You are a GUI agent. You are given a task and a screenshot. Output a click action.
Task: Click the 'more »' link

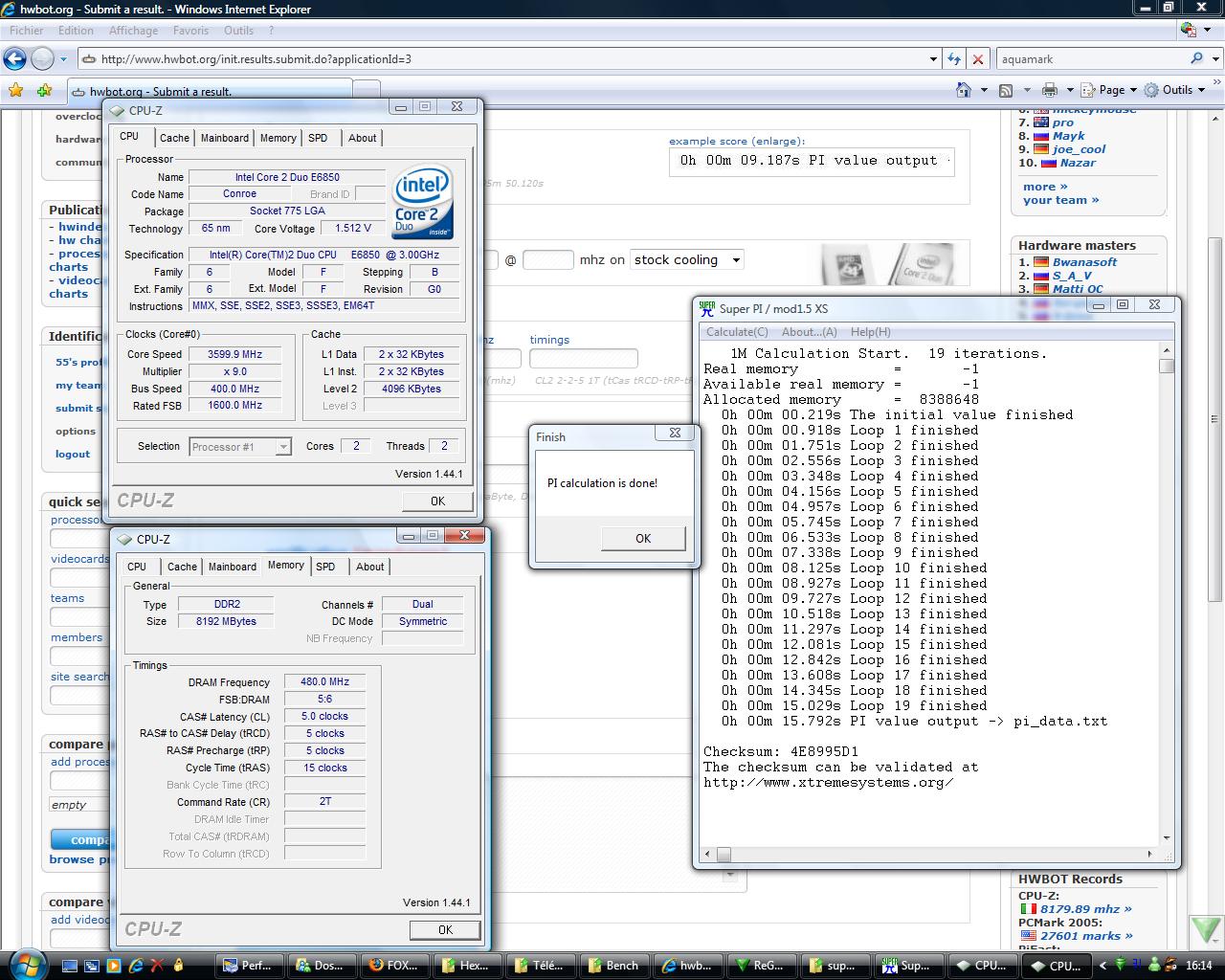(x=1045, y=187)
